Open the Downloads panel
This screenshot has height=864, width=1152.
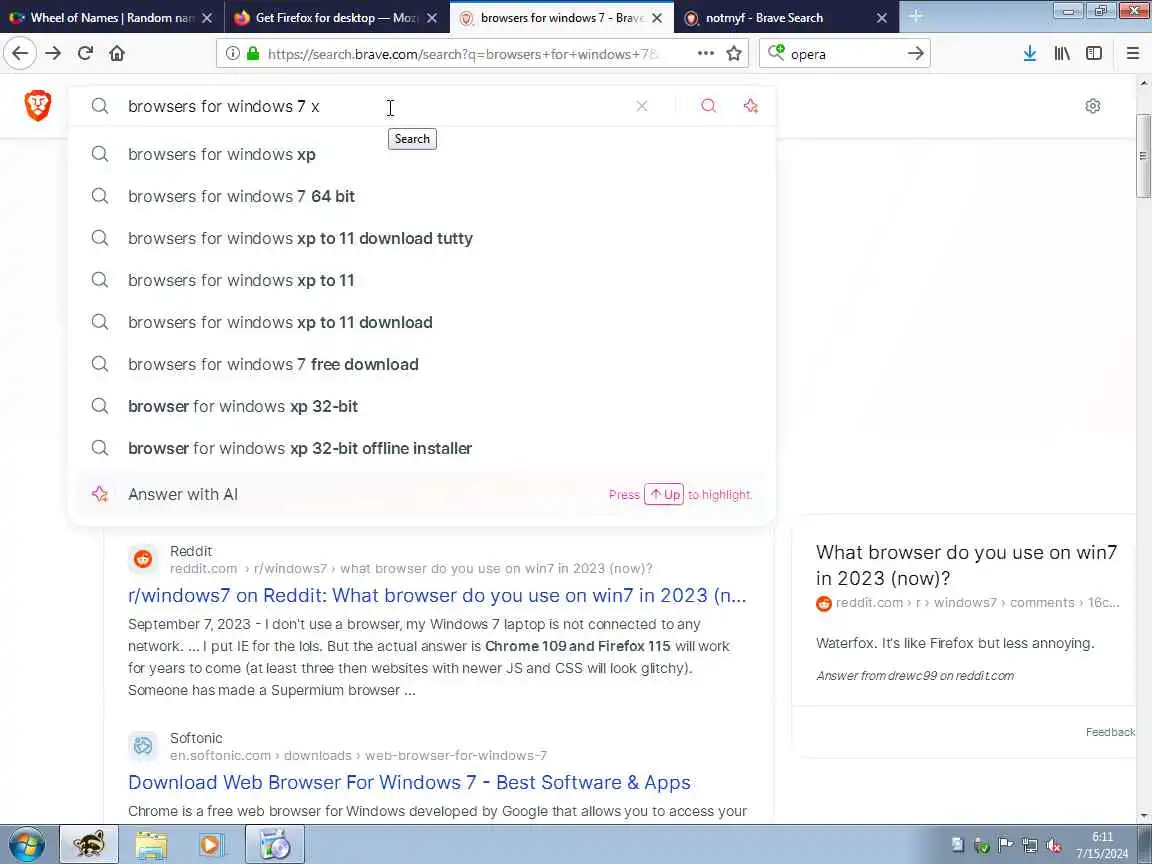click(x=1029, y=53)
